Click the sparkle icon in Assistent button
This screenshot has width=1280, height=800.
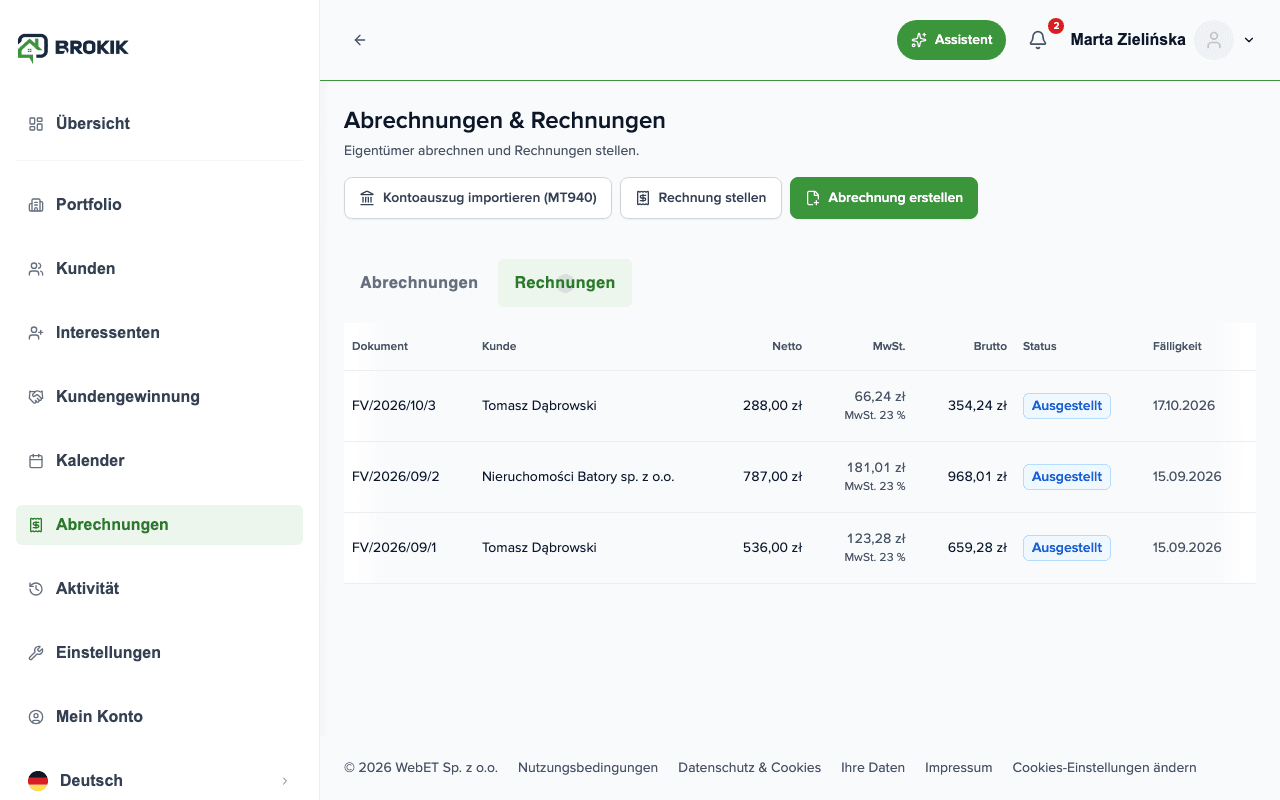919,40
